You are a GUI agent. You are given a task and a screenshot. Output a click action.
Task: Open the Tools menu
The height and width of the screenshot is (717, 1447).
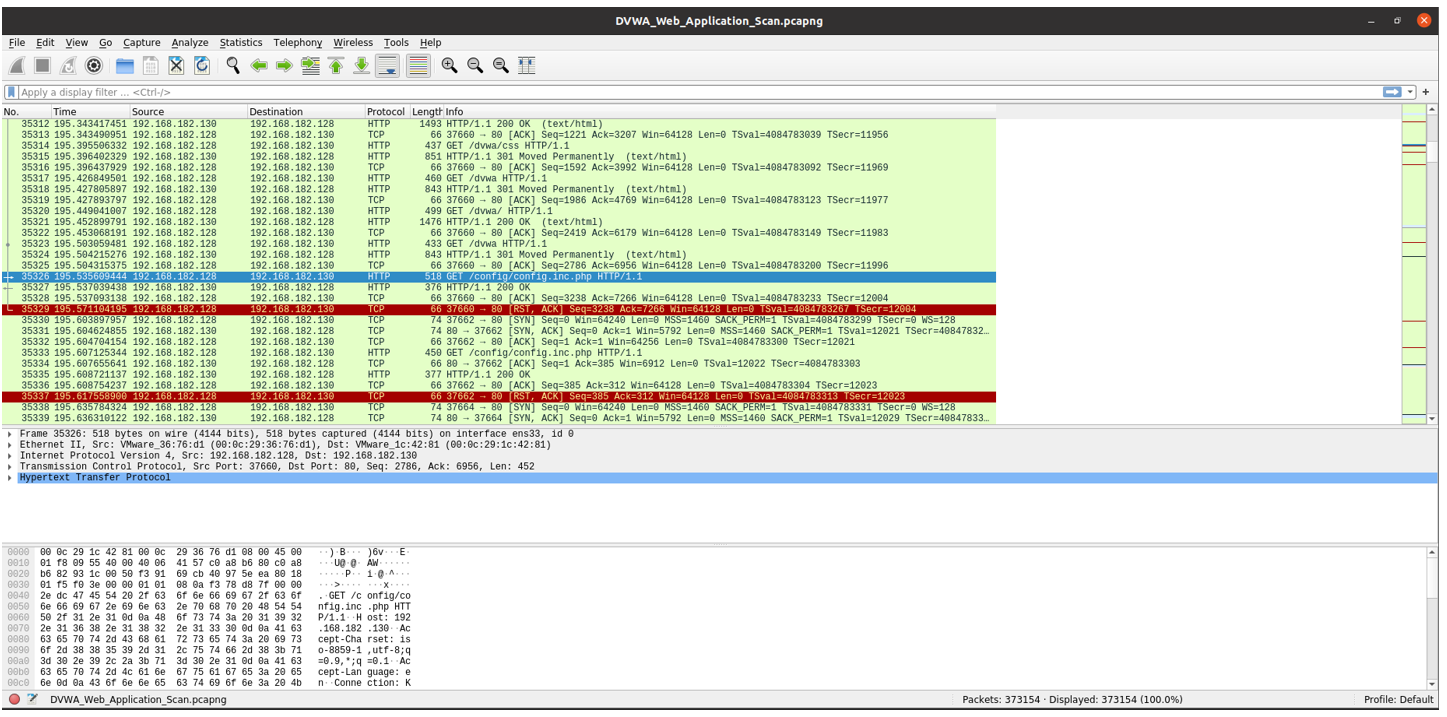[396, 43]
